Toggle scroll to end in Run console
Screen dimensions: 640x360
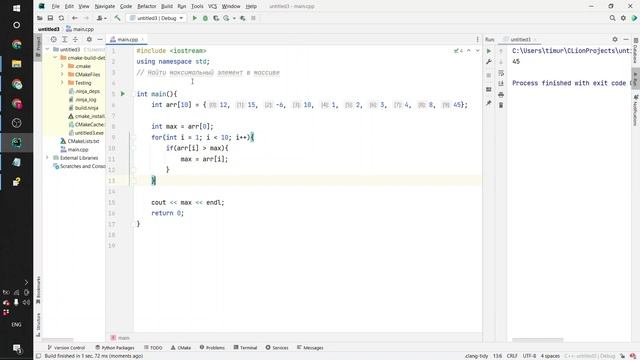pos(501,83)
